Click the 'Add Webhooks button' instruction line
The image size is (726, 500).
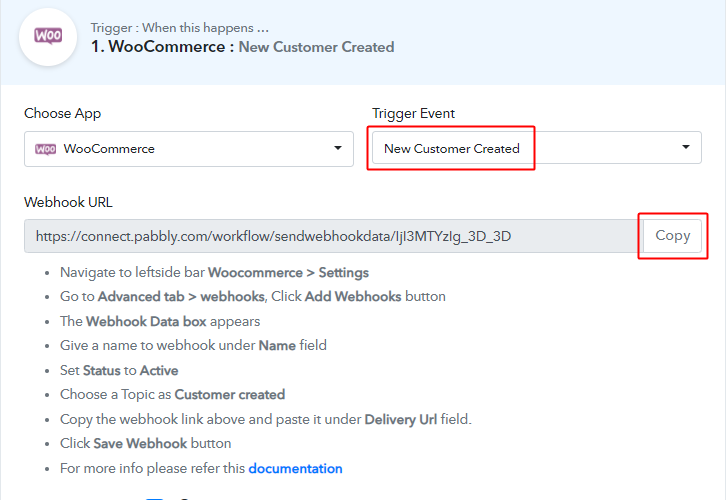click(253, 296)
